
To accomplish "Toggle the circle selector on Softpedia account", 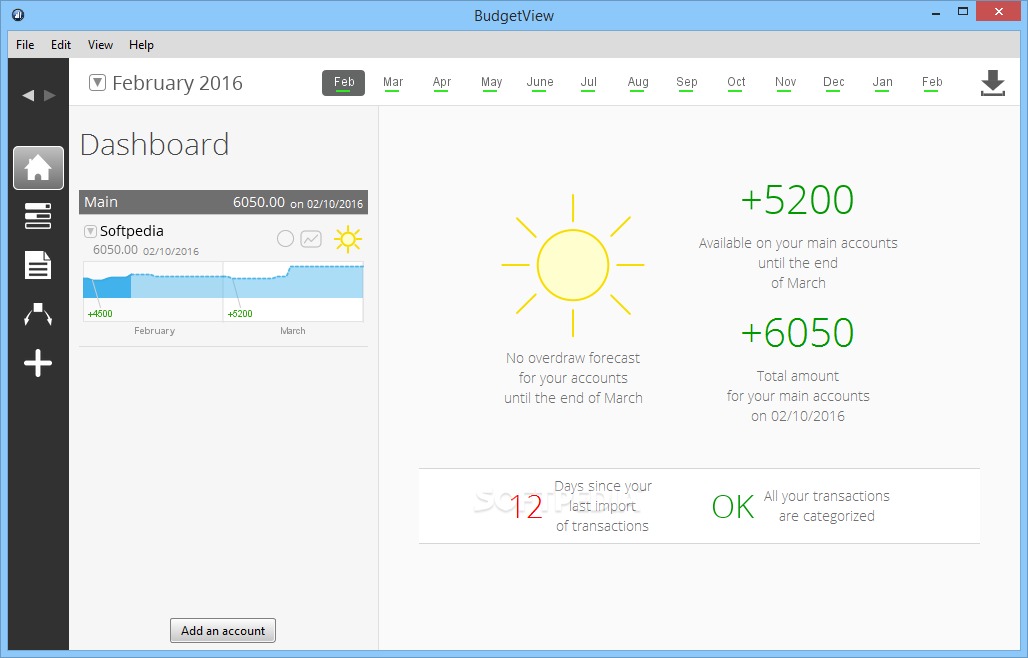I will 285,239.
